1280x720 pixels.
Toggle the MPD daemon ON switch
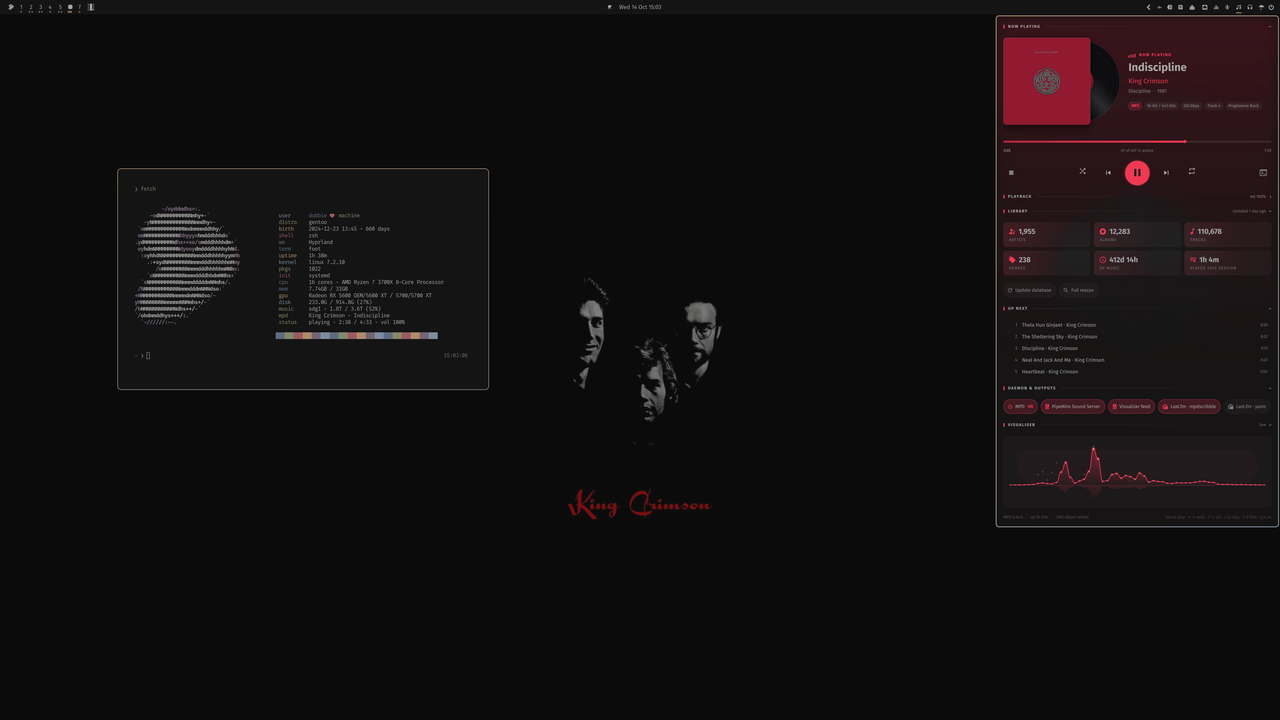coord(1021,406)
